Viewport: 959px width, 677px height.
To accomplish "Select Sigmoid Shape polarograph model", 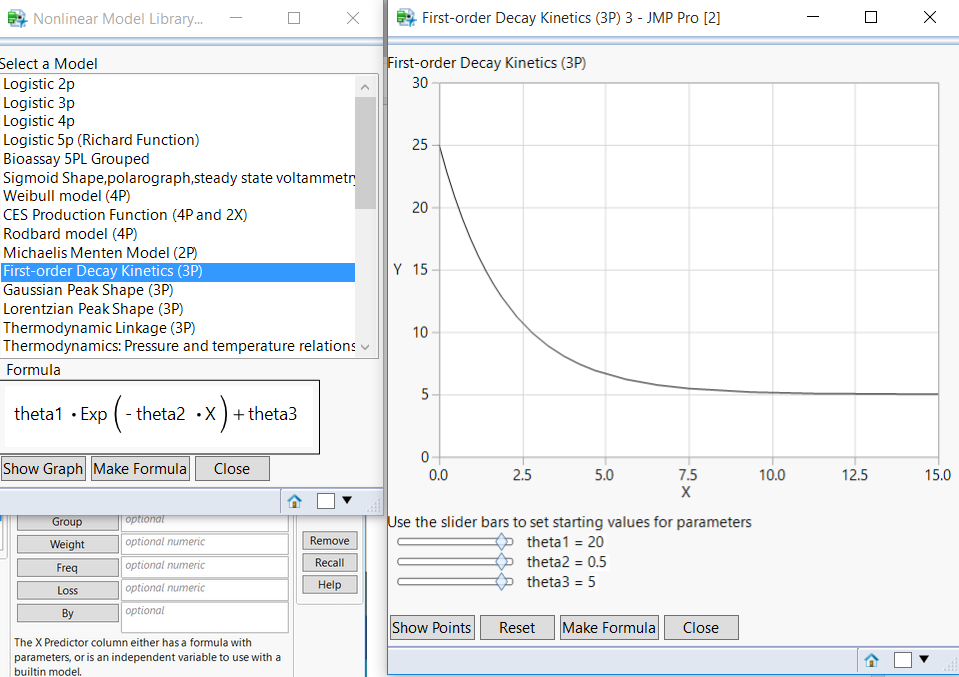I will click(x=177, y=177).
